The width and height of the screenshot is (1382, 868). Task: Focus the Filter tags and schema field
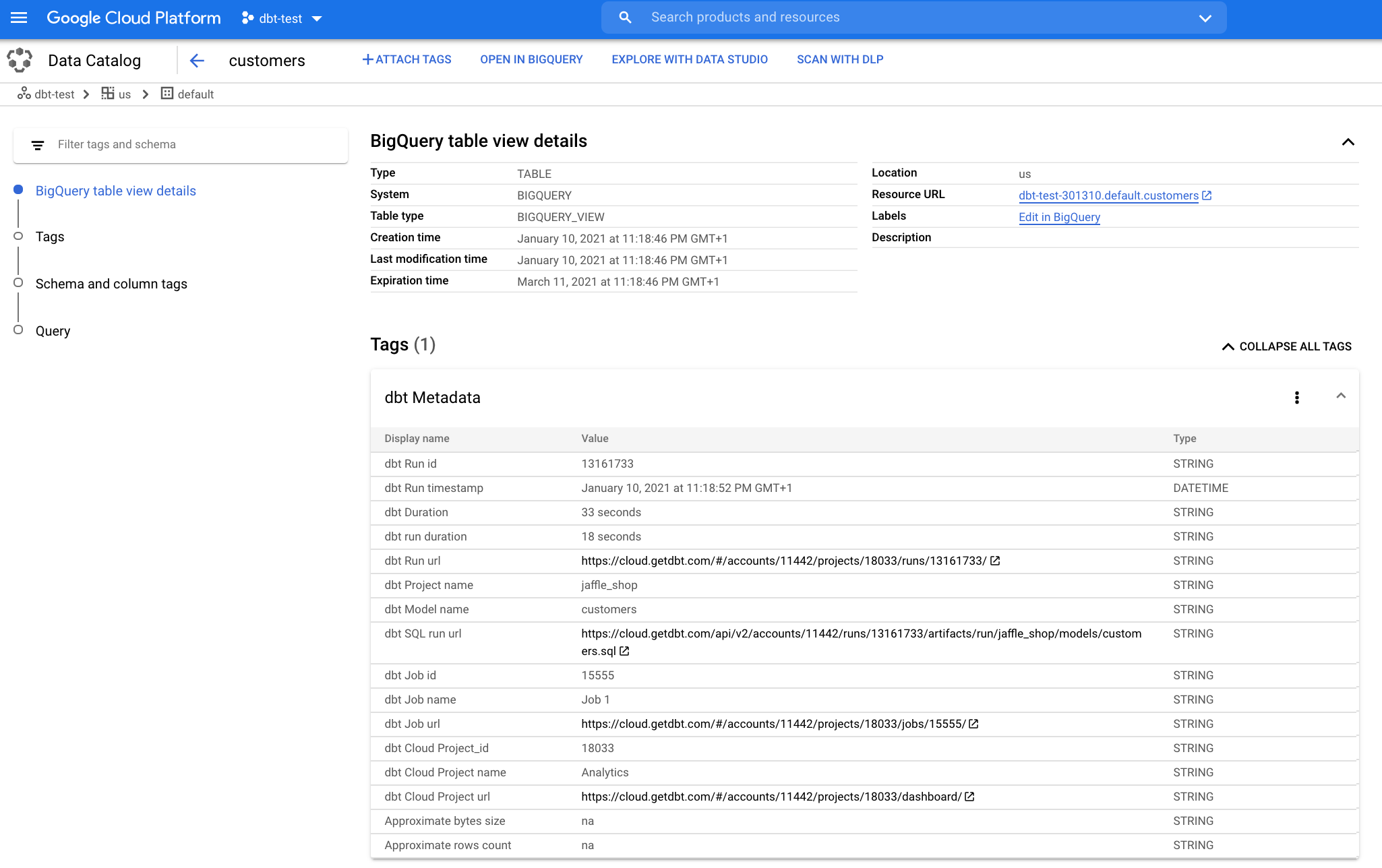click(196, 145)
